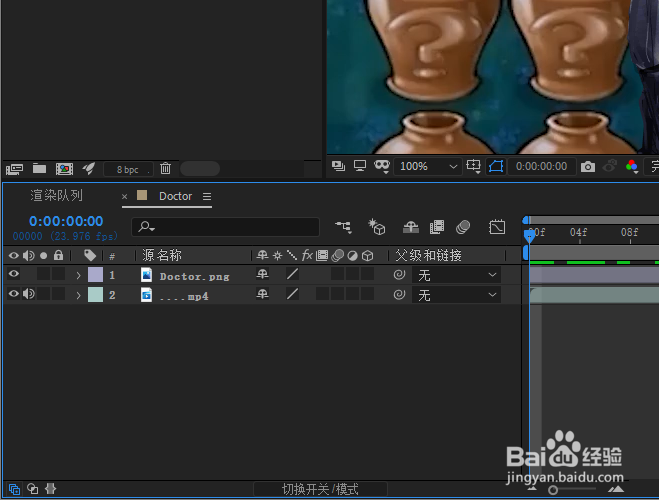Open project settings rocket icon

click(x=89, y=168)
